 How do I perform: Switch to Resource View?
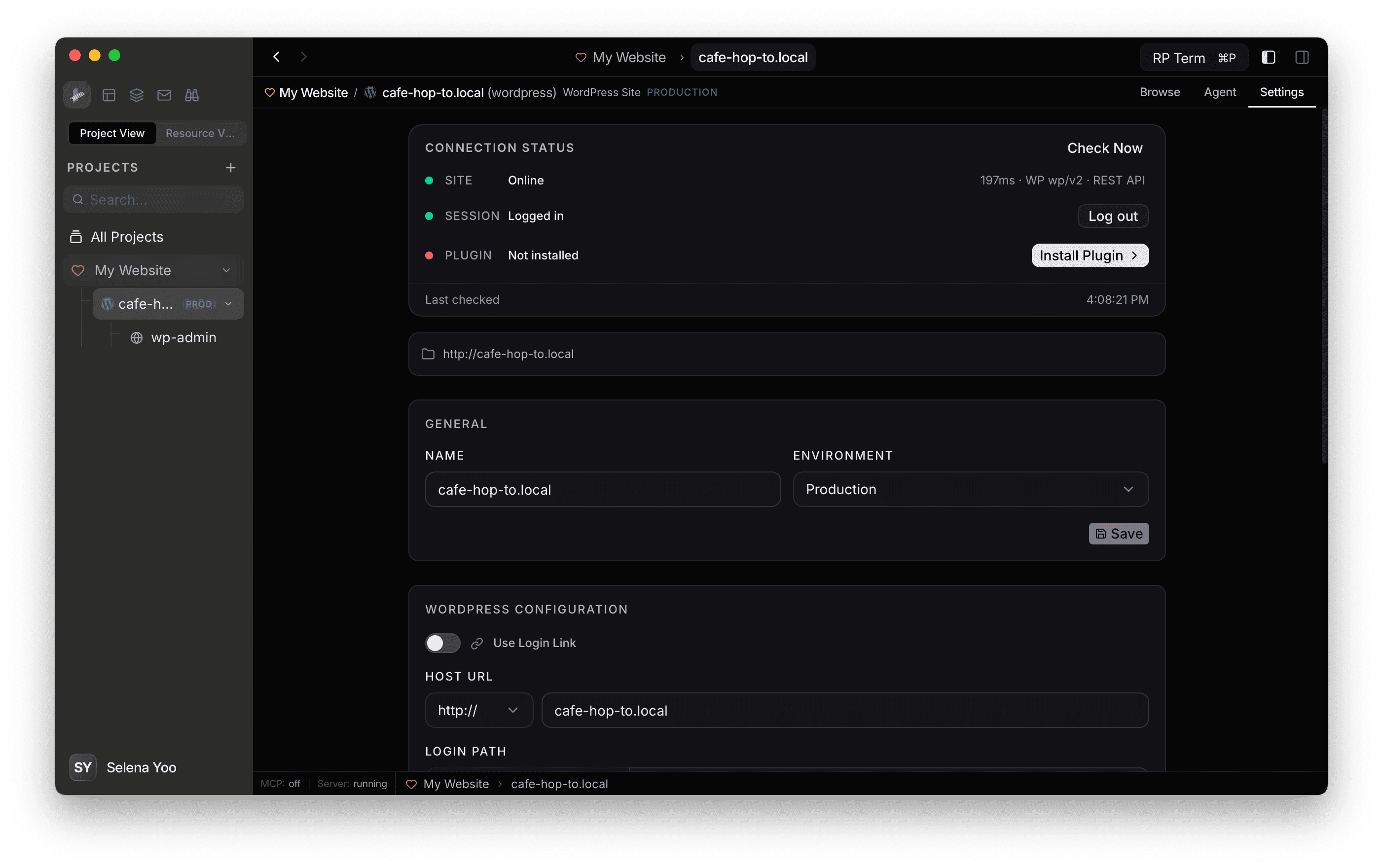click(x=200, y=133)
